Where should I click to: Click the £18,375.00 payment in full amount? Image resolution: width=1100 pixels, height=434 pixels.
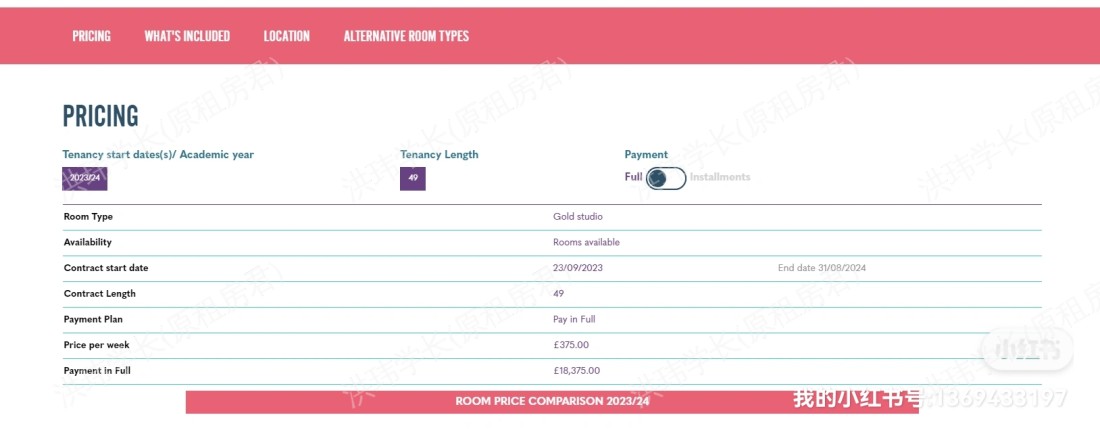[x=577, y=371]
